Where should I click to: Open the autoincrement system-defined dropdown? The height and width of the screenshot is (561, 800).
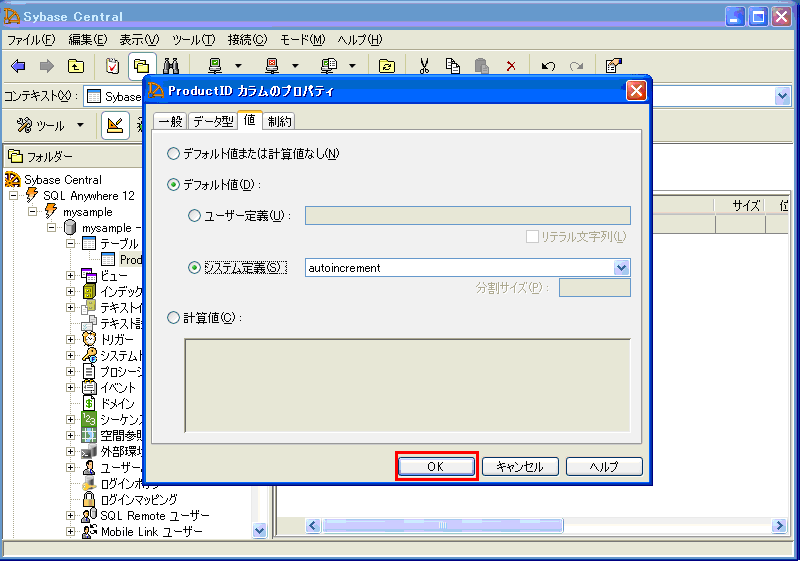[621, 268]
